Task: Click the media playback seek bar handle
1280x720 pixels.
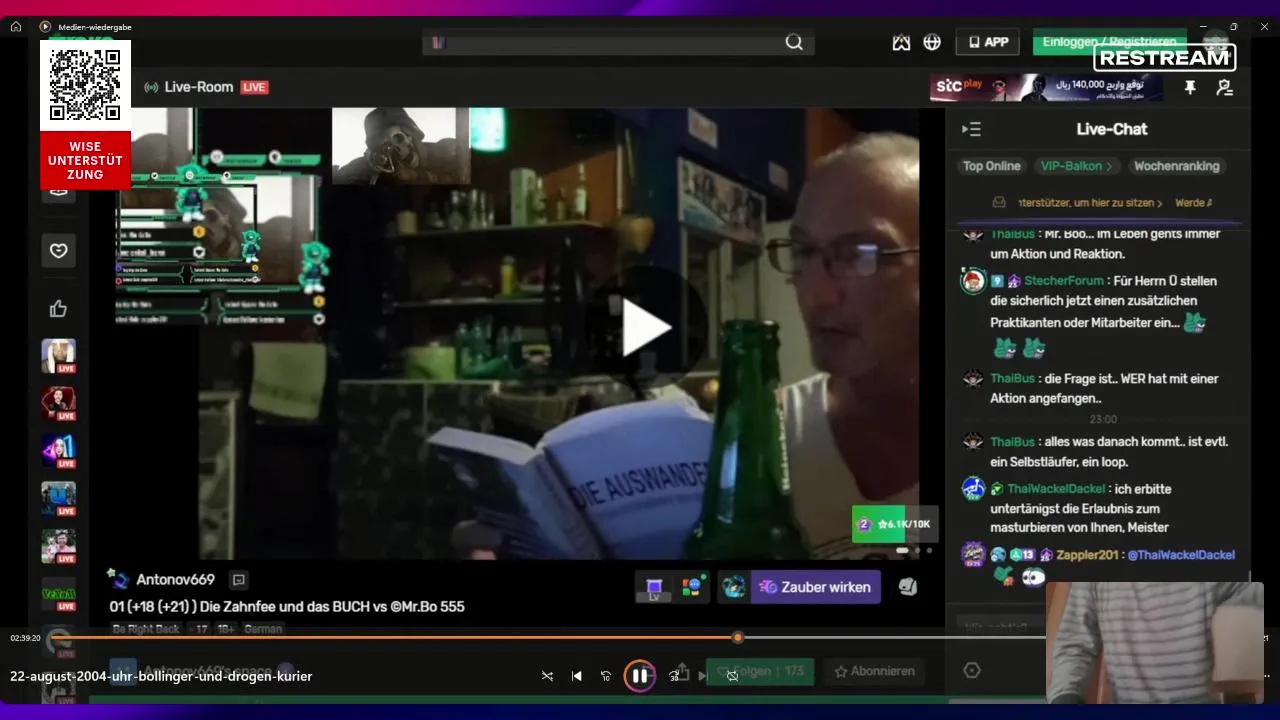Action: [x=738, y=637]
